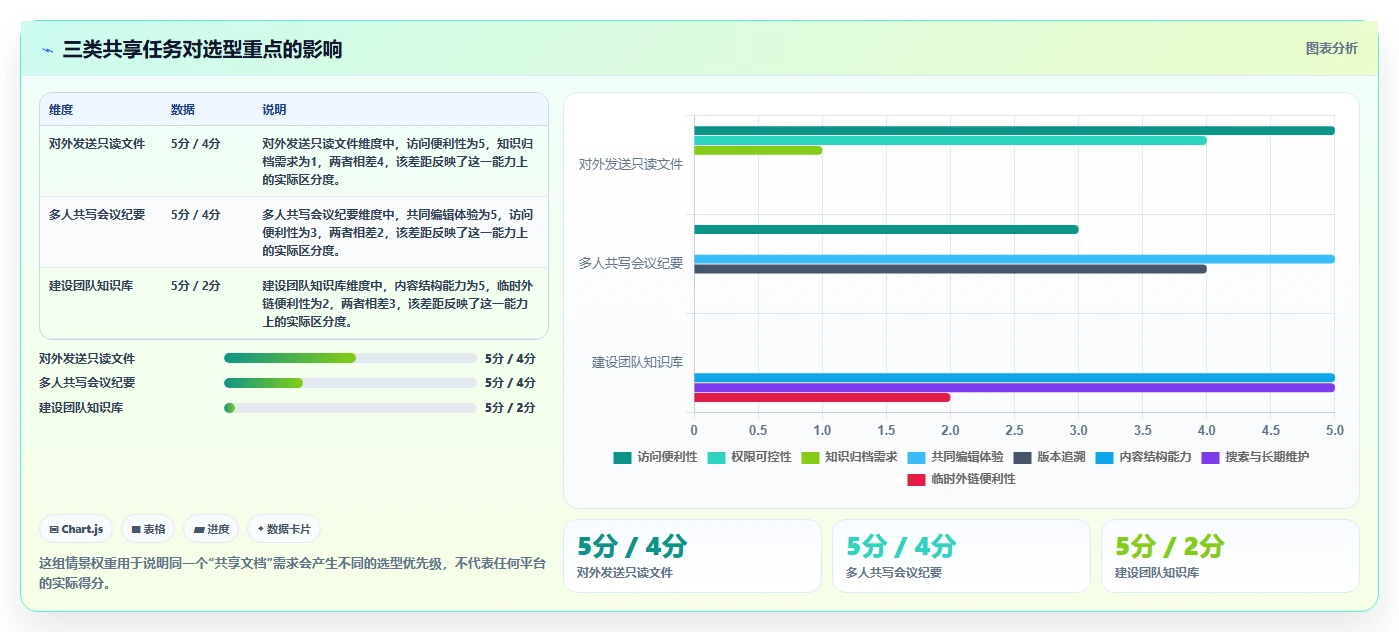Click the 多人共写会议纪要 y-axis label
The height and width of the screenshot is (632, 1399).
pos(631,264)
